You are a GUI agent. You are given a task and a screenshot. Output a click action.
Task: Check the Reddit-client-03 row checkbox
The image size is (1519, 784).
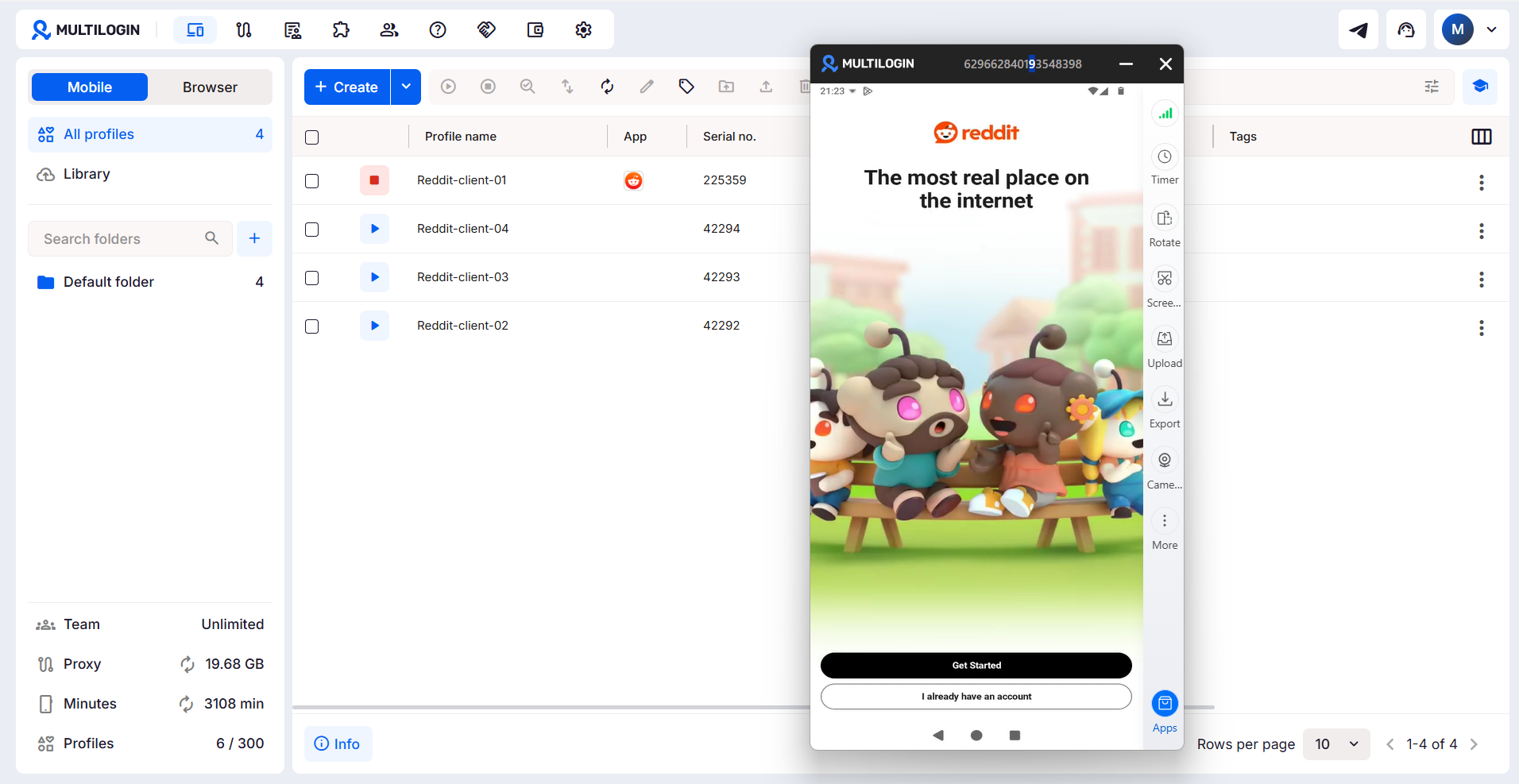point(312,278)
